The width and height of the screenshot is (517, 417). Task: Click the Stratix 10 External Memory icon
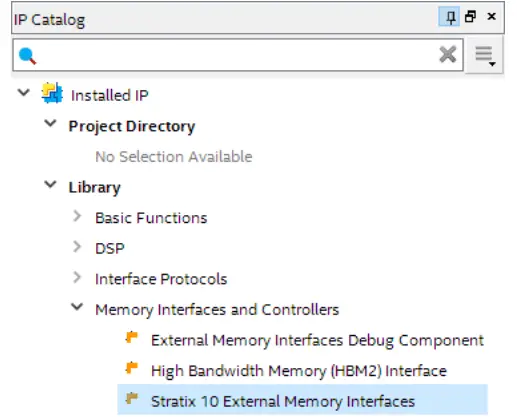coord(132,398)
